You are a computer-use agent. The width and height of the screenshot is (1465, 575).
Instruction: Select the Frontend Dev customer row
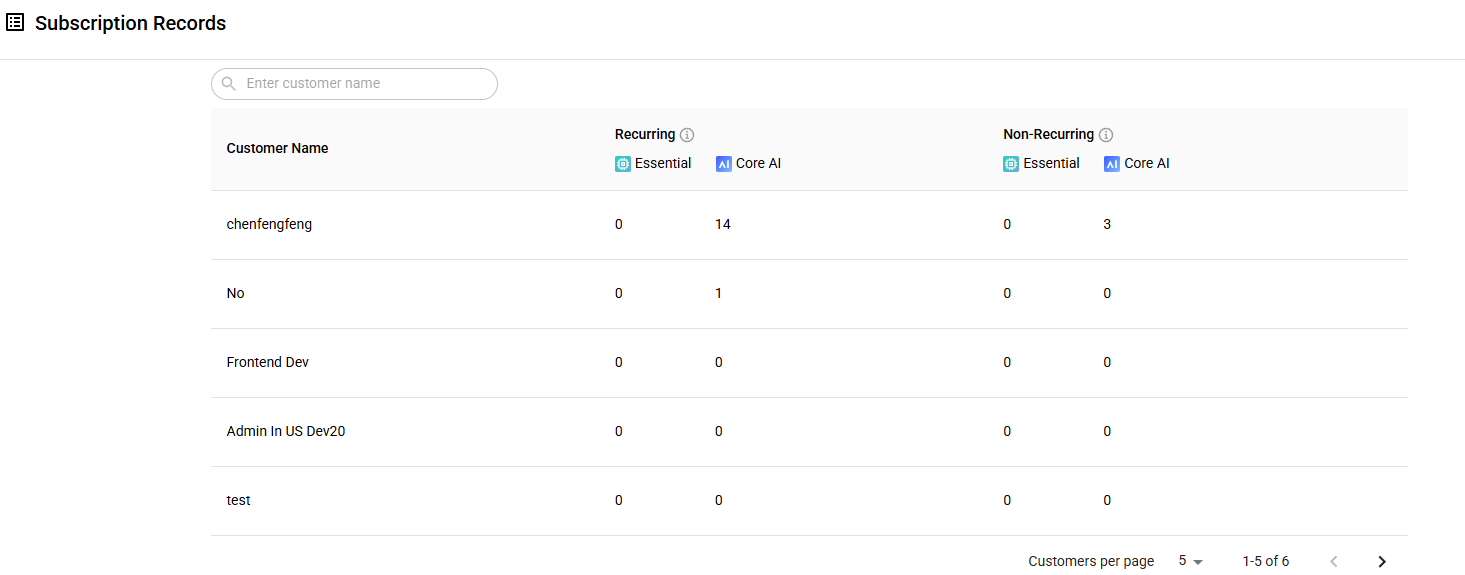809,363
